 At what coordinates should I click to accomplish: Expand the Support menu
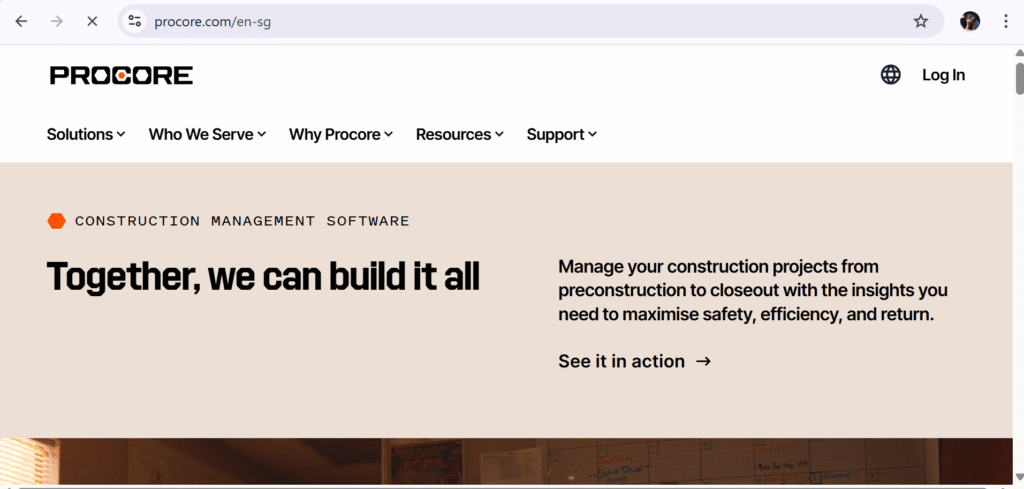click(x=562, y=134)
